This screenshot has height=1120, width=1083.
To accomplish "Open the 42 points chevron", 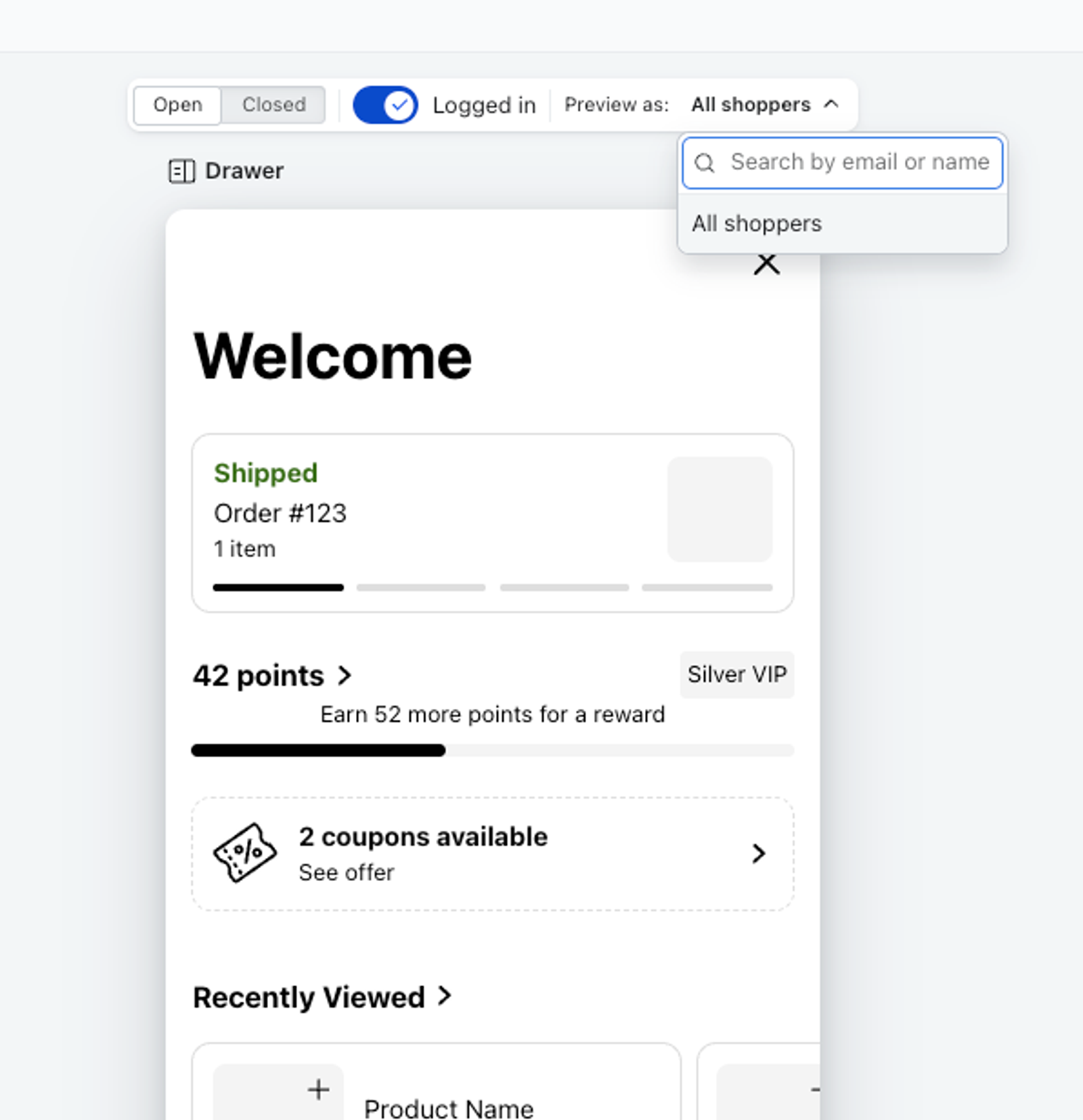I will pyautogui.click(x=345, y=675).
